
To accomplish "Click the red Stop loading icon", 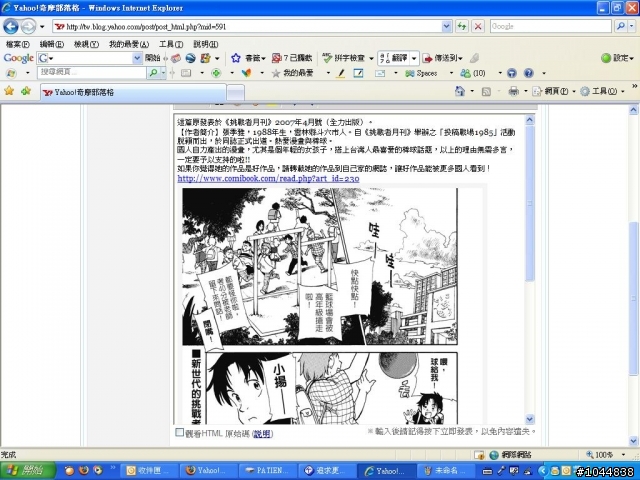I will (478, 27).
